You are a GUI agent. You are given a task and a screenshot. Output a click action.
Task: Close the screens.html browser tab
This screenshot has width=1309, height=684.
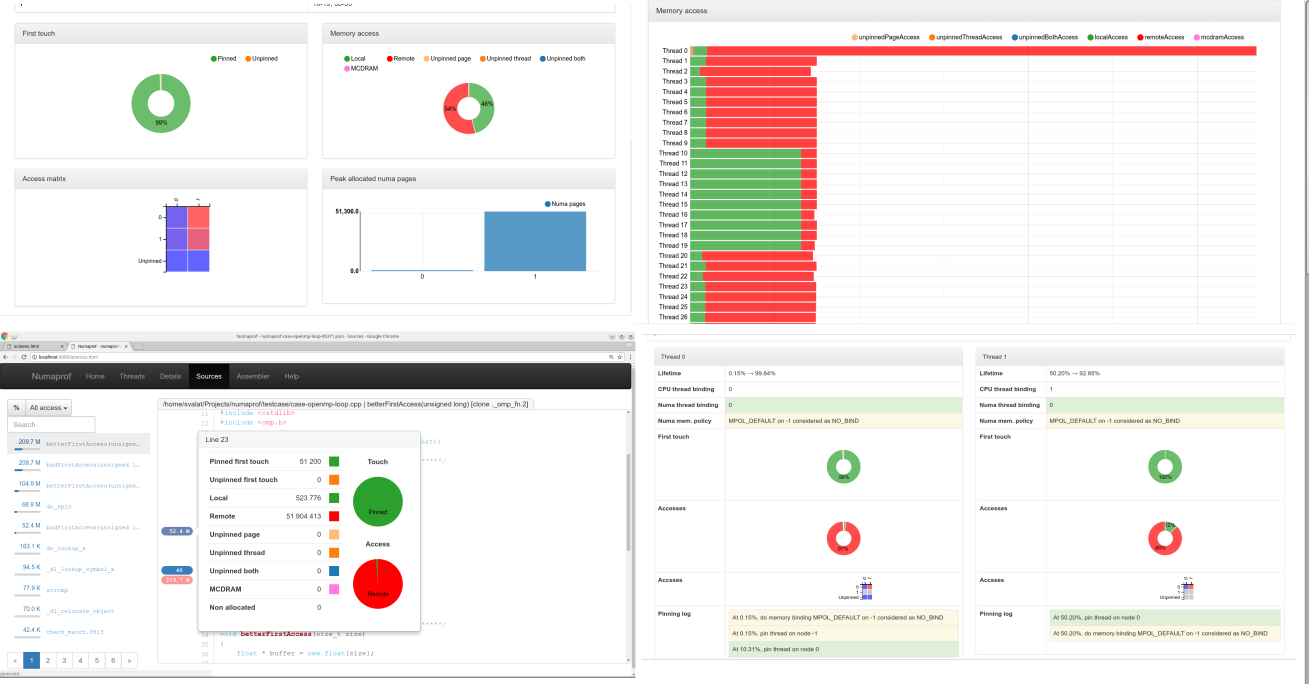pos(62,346)
